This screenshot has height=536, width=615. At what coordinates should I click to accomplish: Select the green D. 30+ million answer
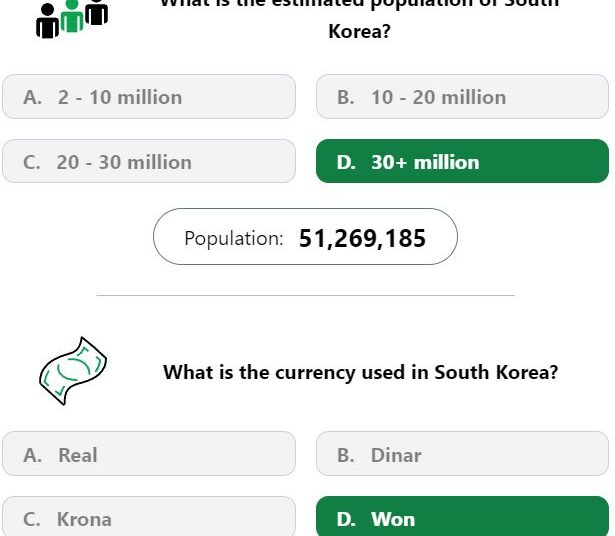coord(462,161)
